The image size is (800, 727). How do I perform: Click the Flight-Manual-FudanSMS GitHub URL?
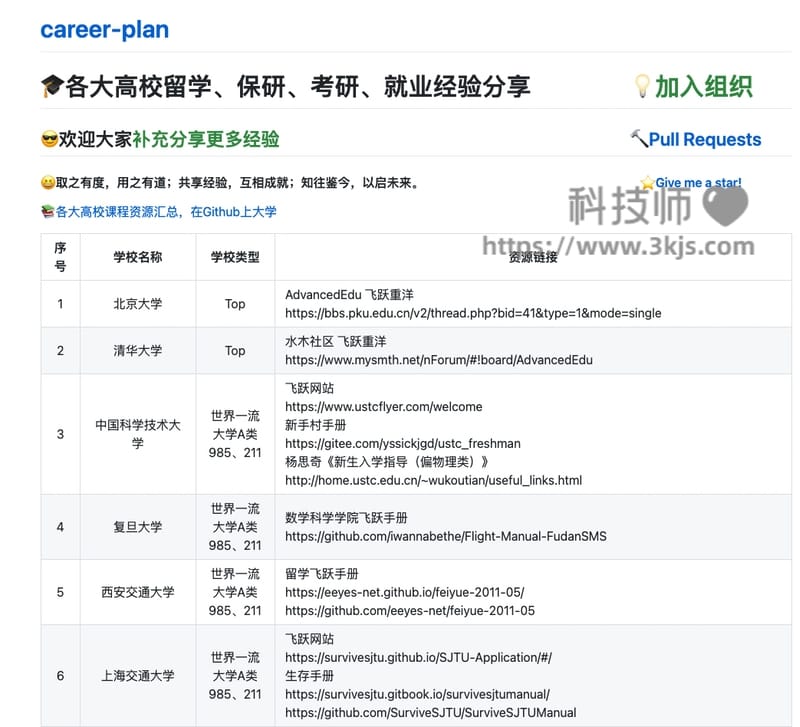click(x=446, y=536)
